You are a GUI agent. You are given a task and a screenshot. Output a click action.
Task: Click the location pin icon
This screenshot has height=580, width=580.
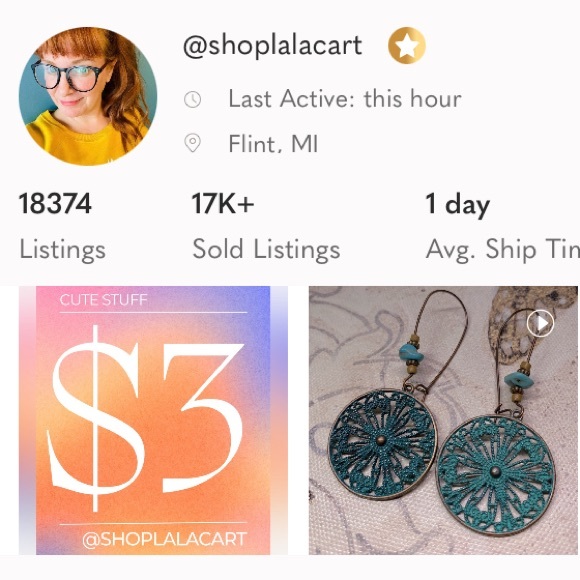click(x=192, y=143)
